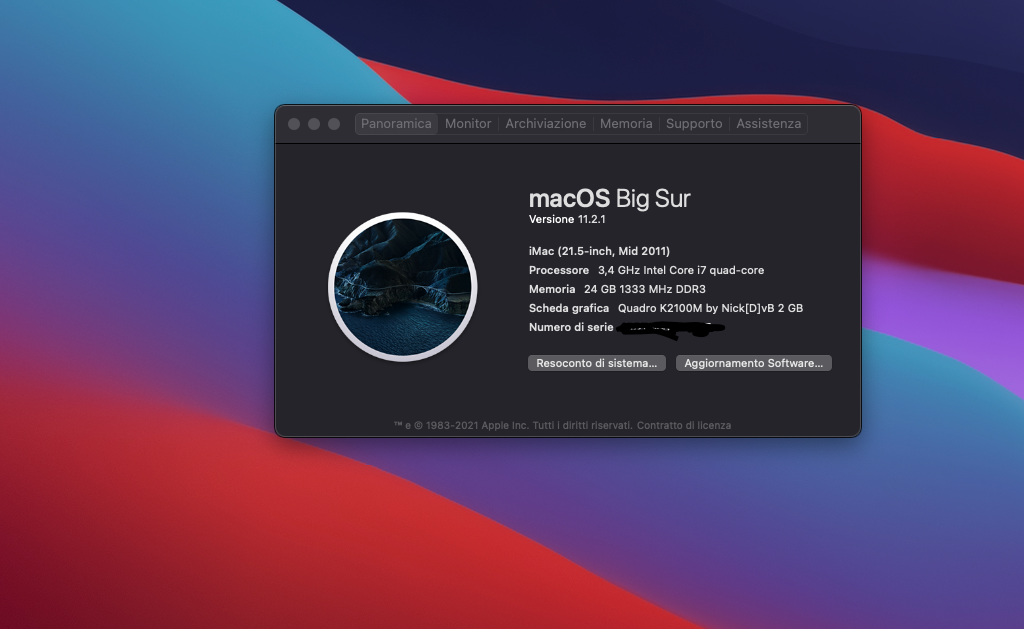Screen dimensions: 1024x629
Task: Switch to the Supporto tab
Action: click(x=694, y=123)
